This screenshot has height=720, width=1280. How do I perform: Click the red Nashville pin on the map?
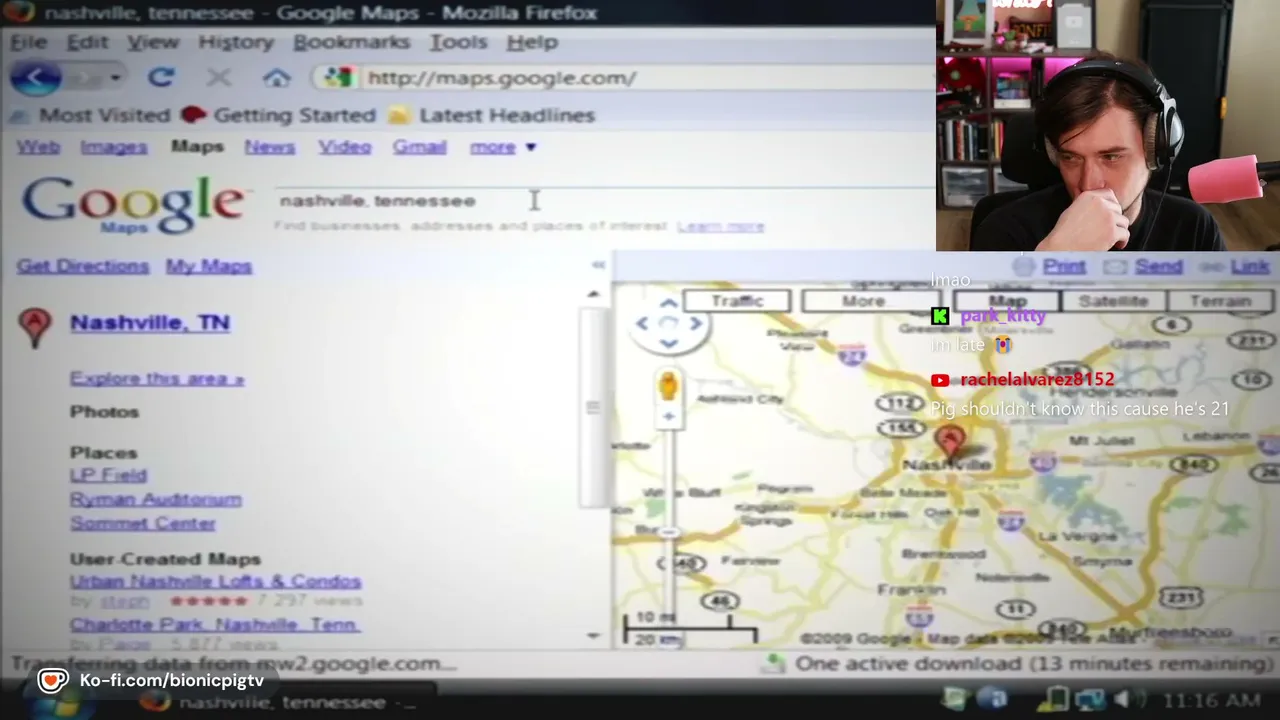(949, 442)
